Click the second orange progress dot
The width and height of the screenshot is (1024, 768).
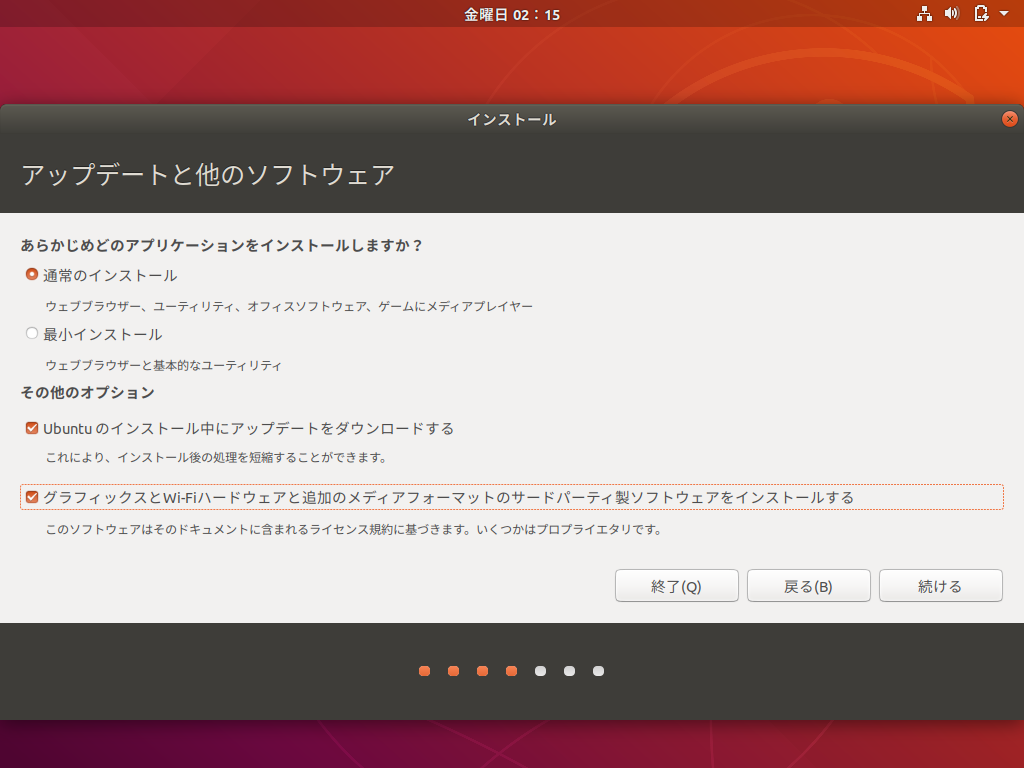[x=453, y=671]
